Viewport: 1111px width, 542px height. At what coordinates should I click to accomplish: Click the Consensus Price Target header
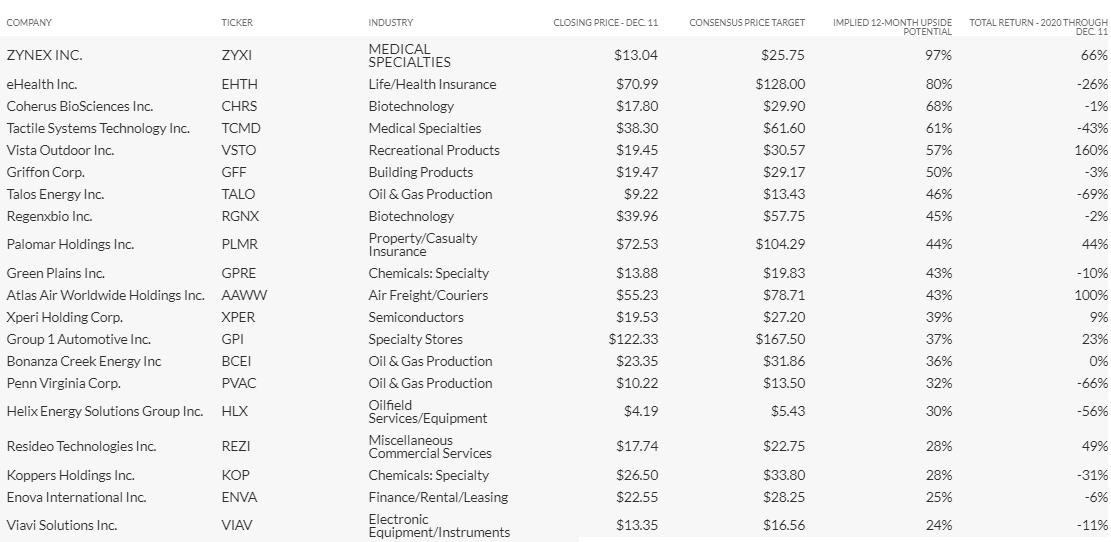tap(747, 23)
